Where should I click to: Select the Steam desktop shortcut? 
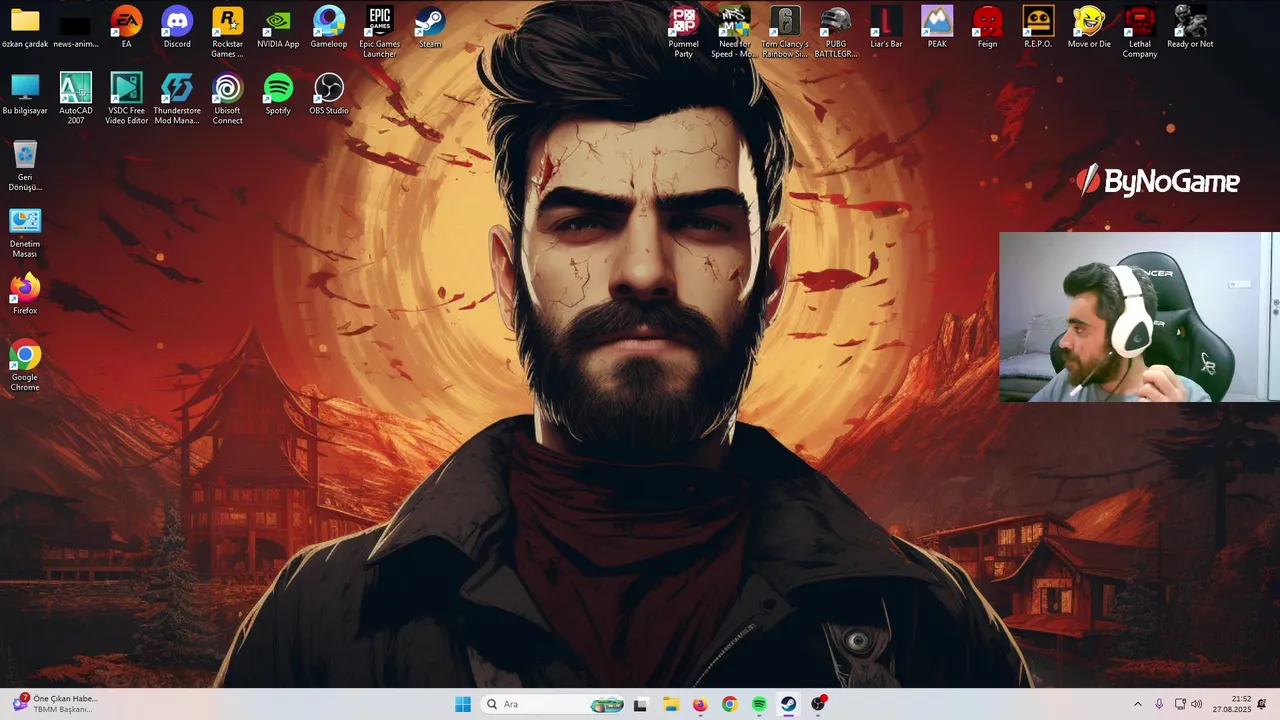pos(430,28)
